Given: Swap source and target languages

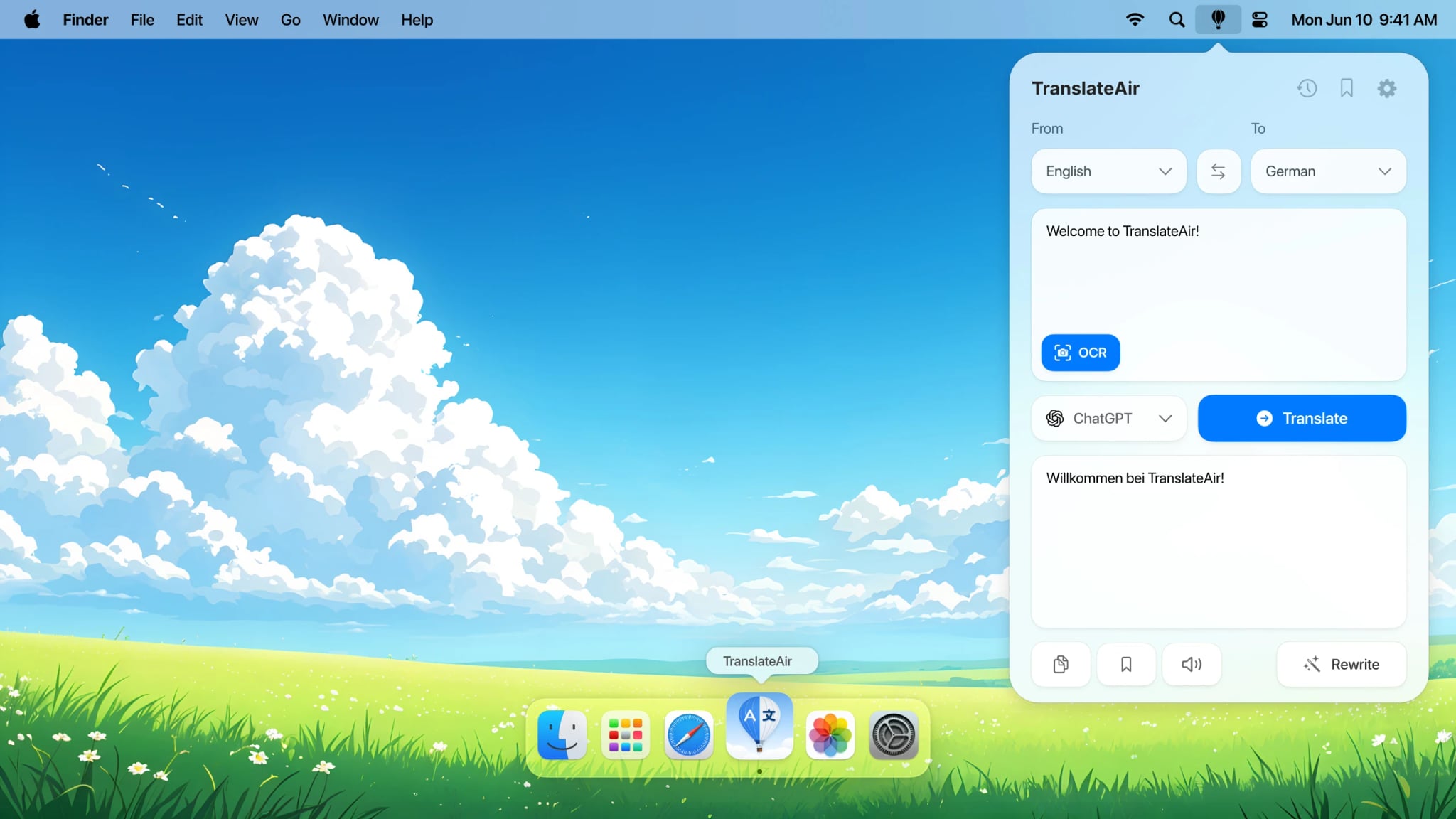Looking at the screenshot, I should [1218, 171].
